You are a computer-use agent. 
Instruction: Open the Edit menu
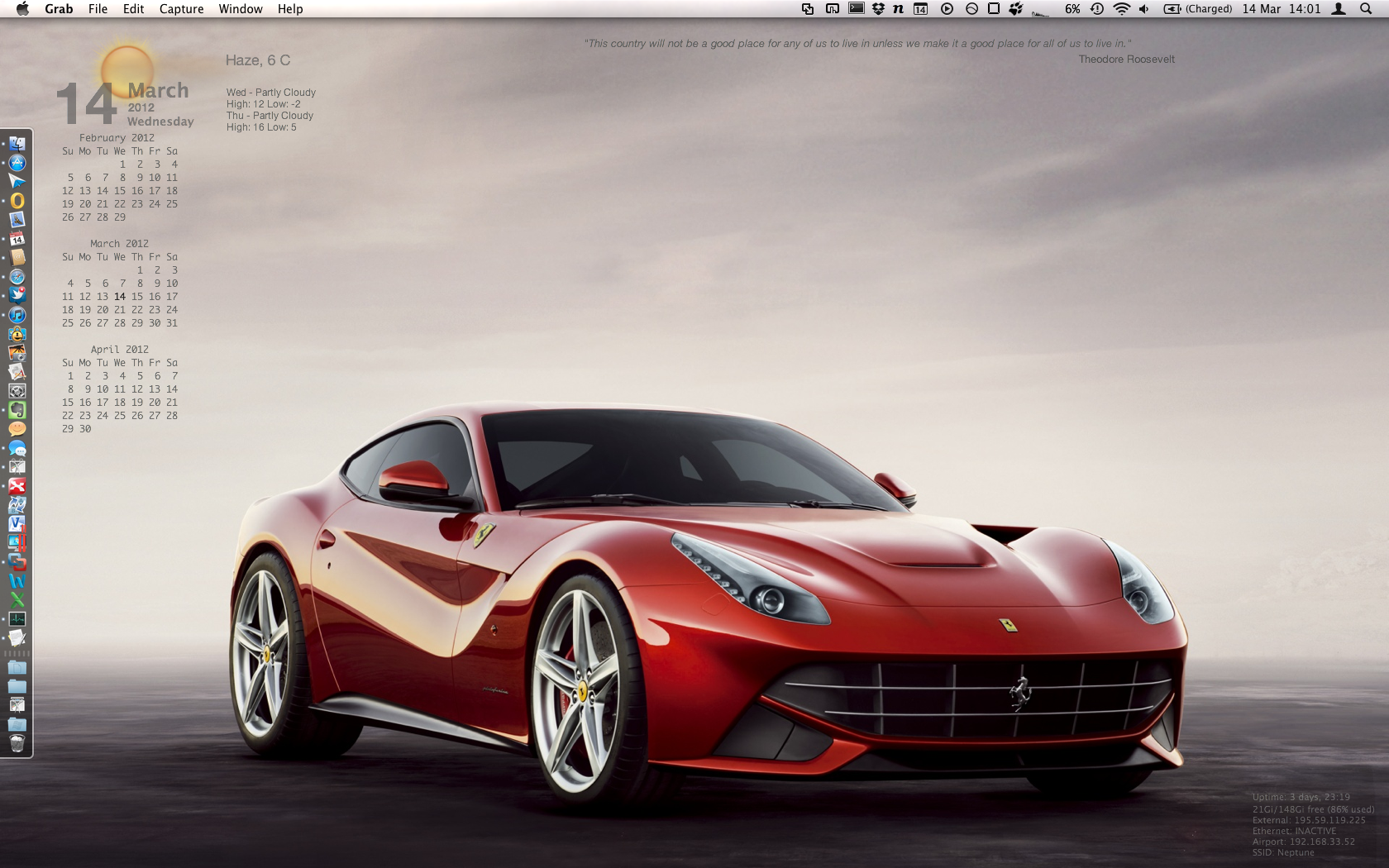coord(133,9)
